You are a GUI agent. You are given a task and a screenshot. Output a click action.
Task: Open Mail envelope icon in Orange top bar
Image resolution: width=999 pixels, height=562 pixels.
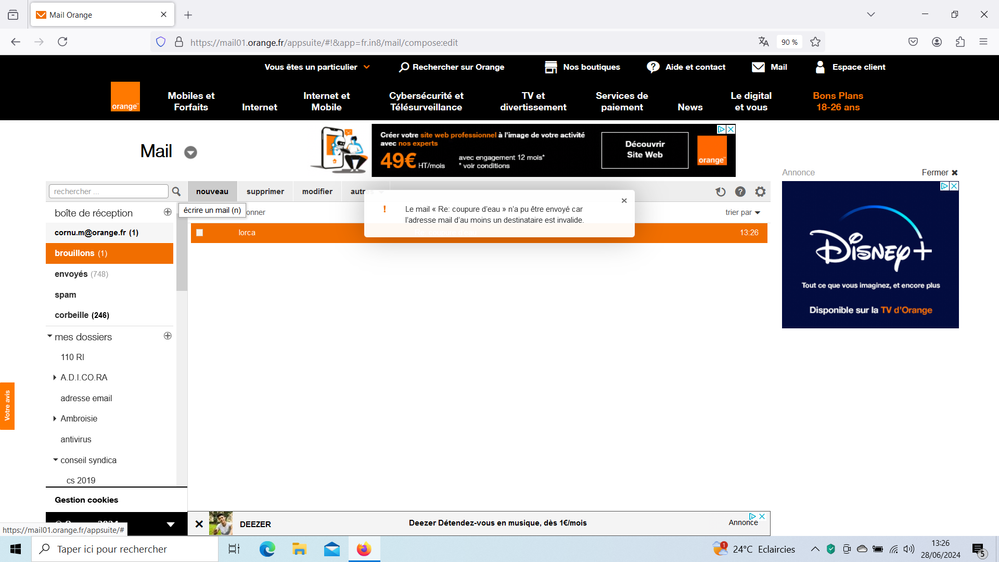758,67
